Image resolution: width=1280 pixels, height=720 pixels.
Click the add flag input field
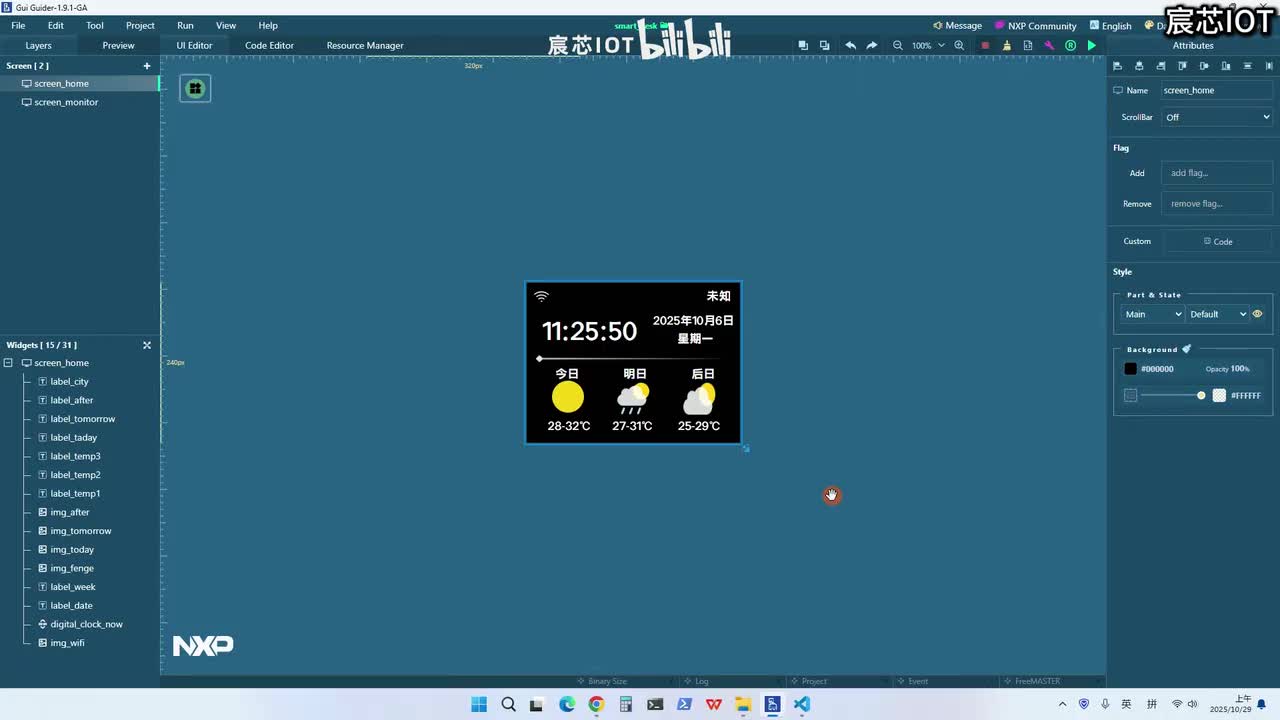point(1217,173)
